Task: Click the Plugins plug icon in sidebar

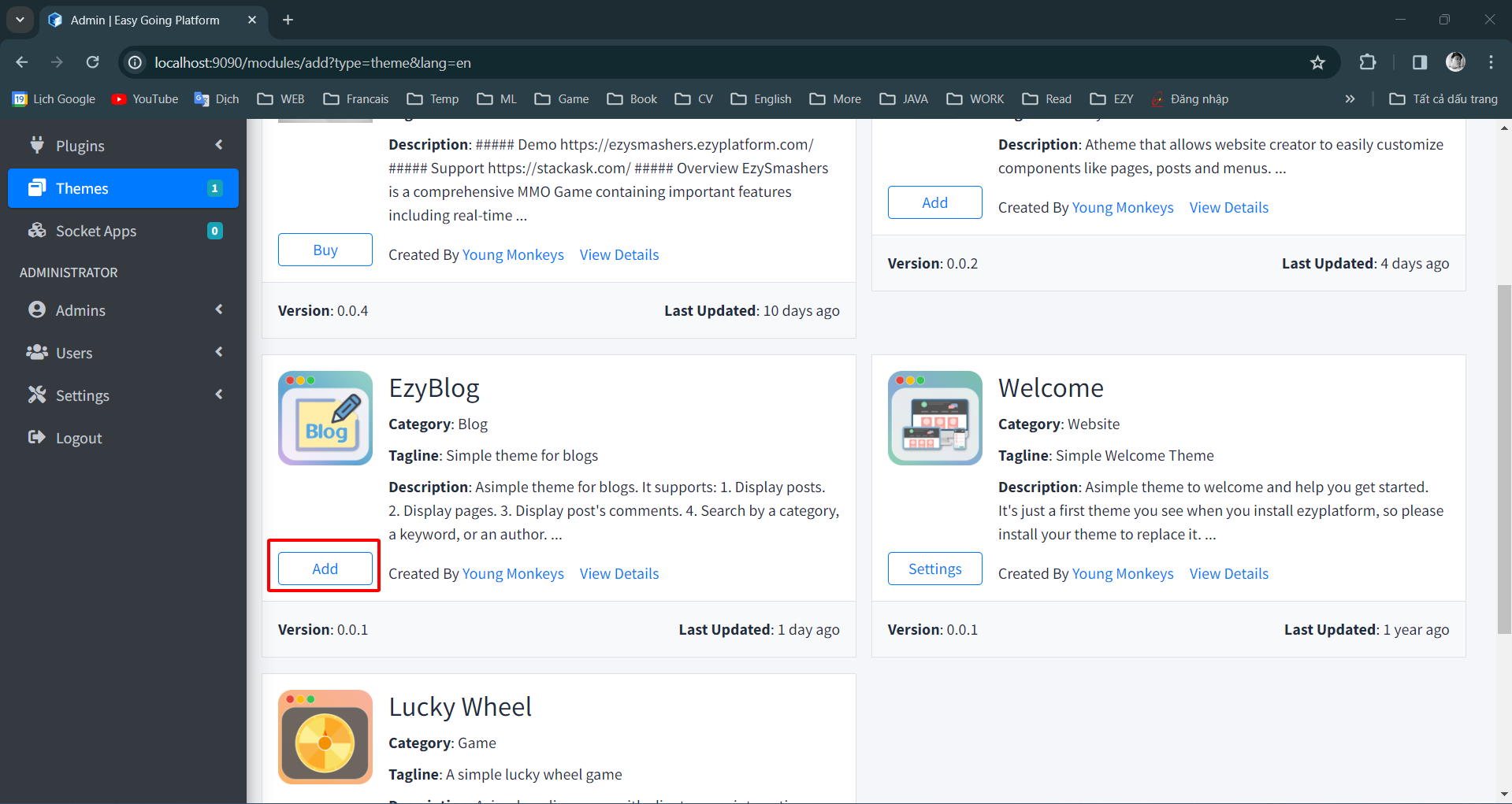Action: 37,145
